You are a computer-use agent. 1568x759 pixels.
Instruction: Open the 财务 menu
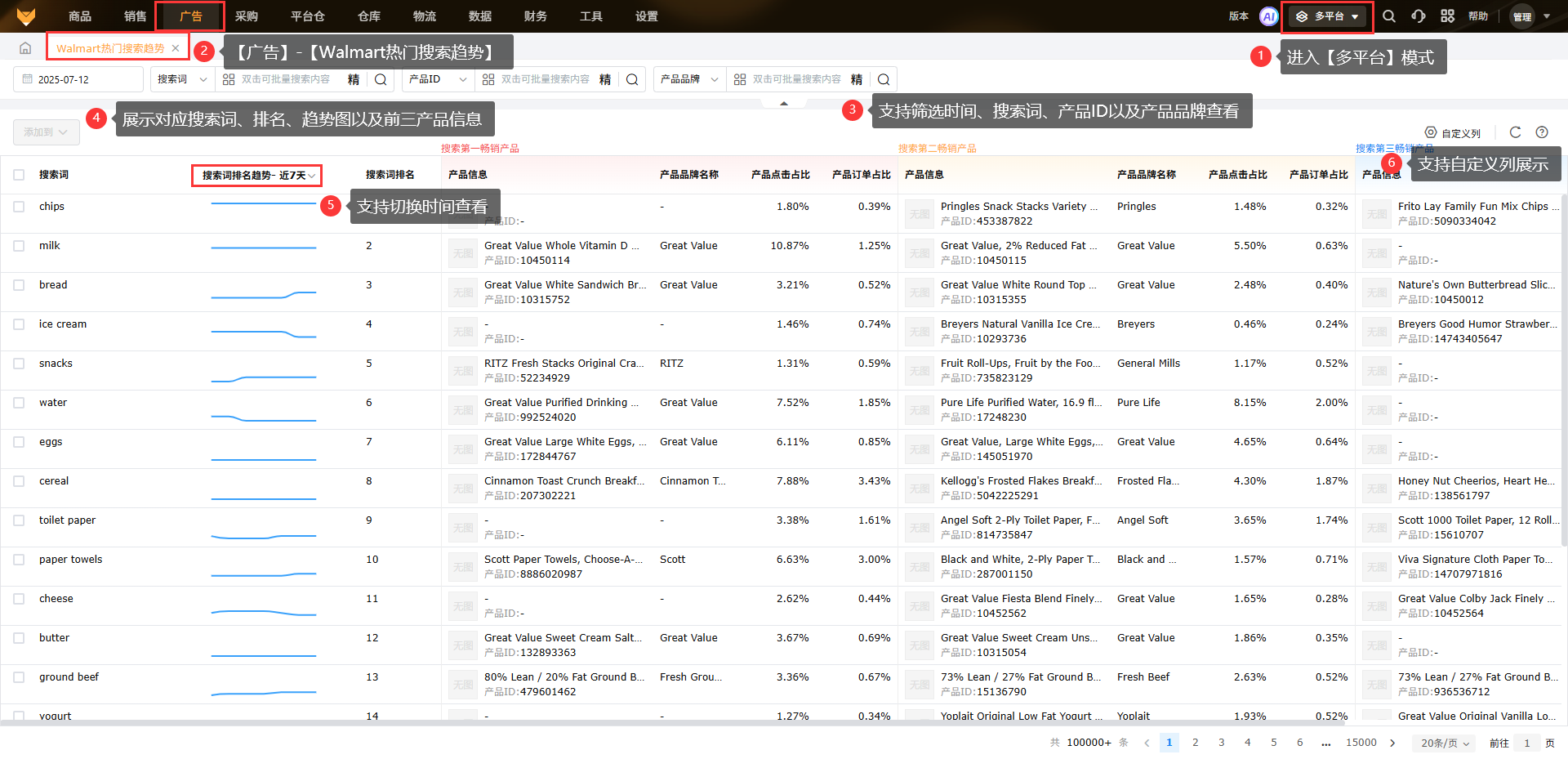pos(535,16)
